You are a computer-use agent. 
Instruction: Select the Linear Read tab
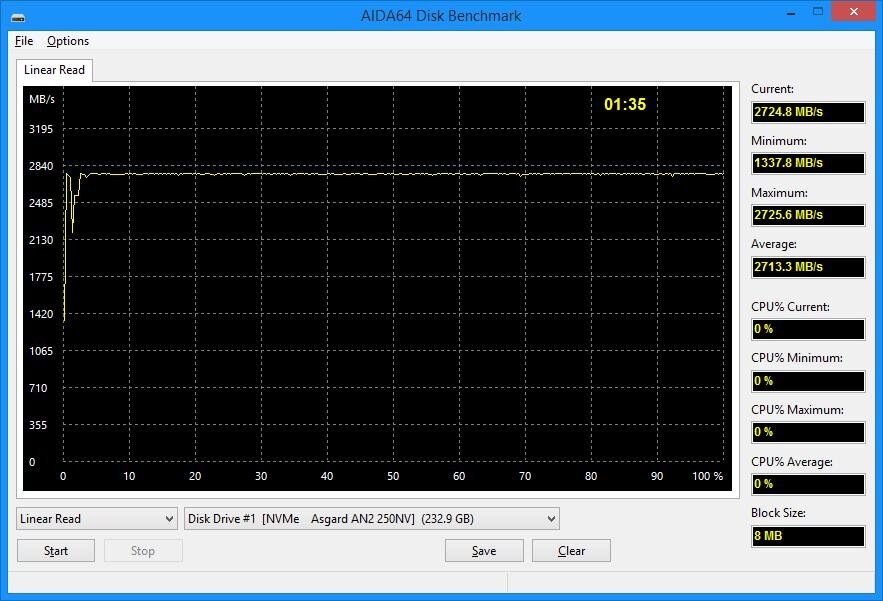tap(53, 70)
